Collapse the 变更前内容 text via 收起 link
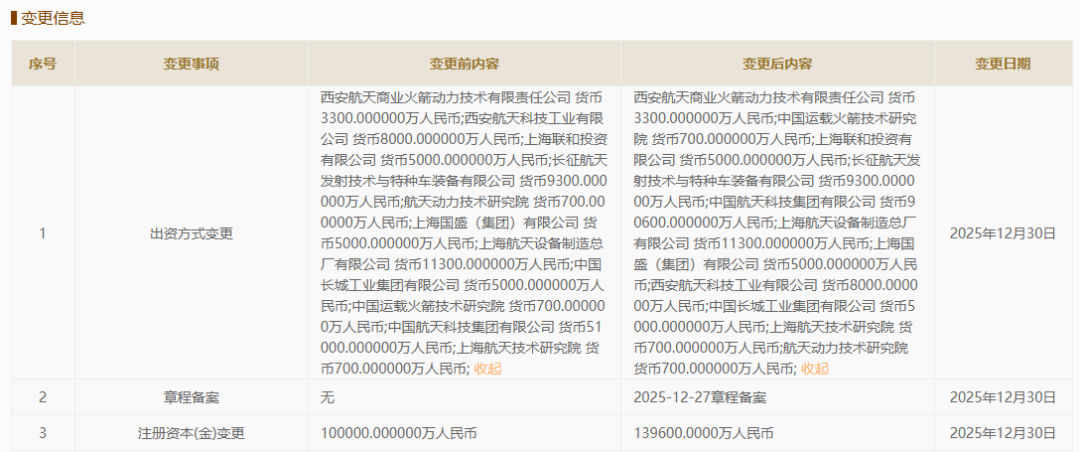The height and width of the screenshot is (452, 1080). point(488,369)
